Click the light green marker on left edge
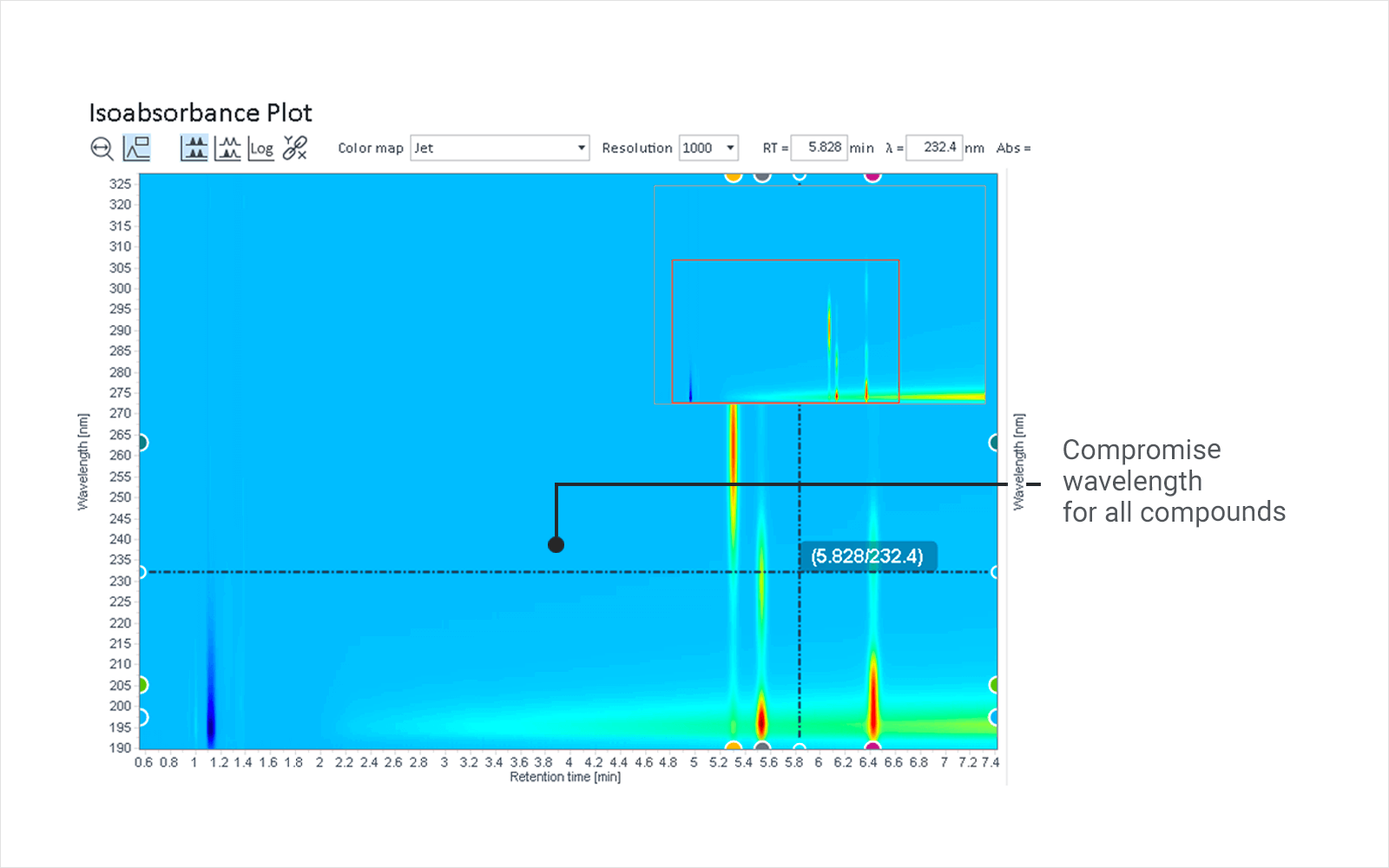 pyautogui.click(x=142, y=685)
